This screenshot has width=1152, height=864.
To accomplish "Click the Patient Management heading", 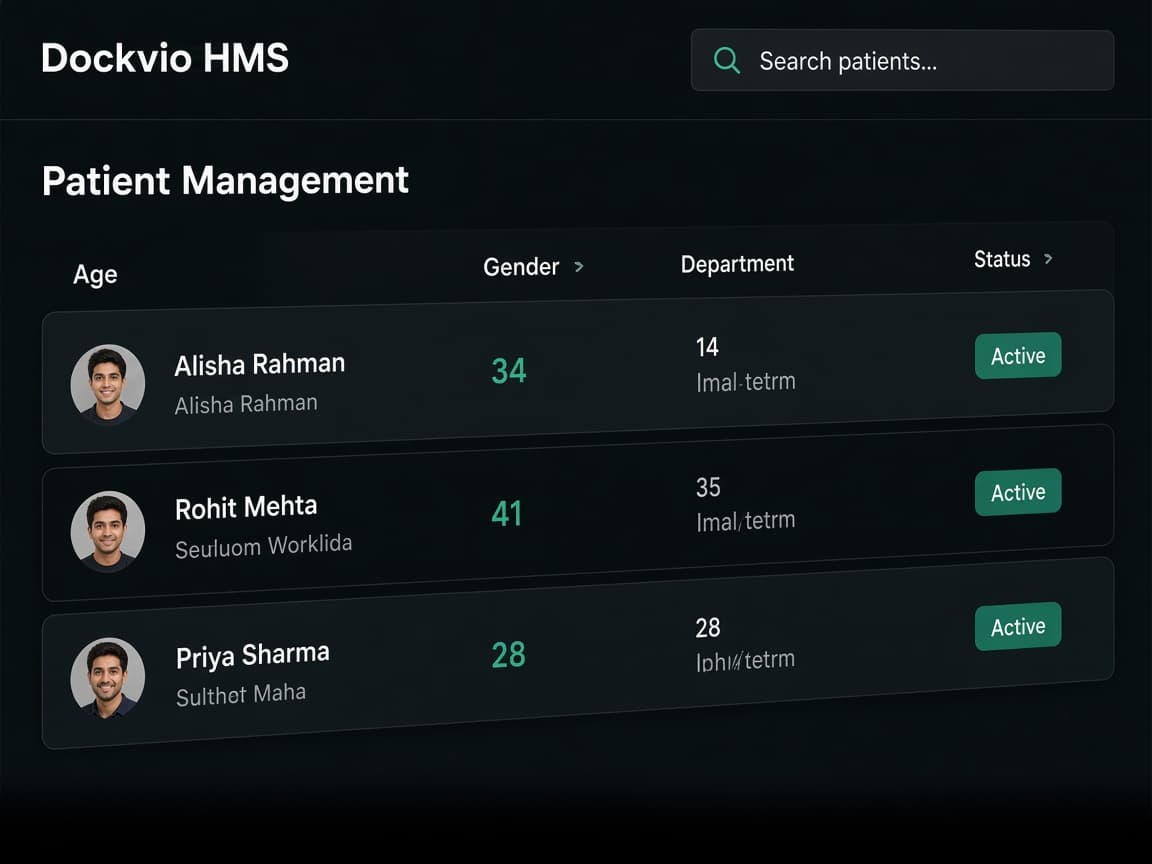I will click(225, 181).
